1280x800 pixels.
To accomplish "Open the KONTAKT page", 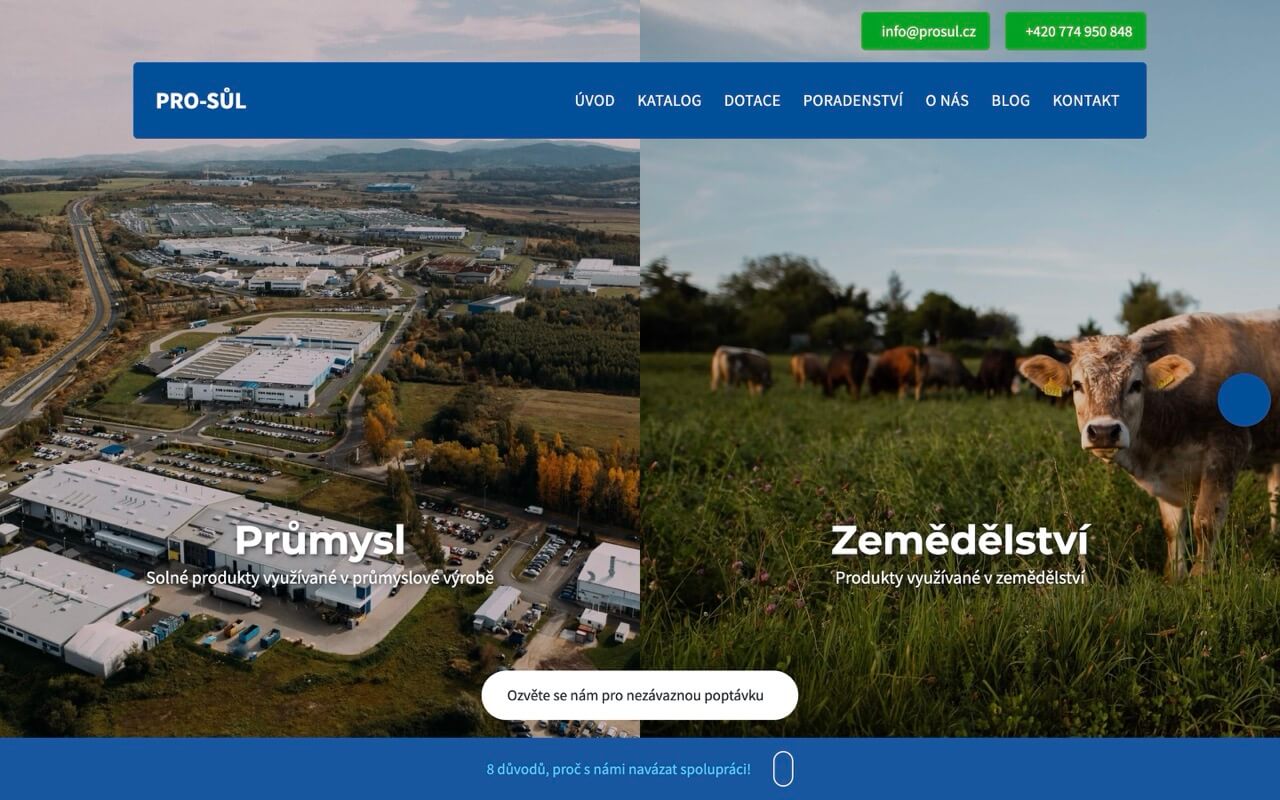I will tap(1086, 100).
